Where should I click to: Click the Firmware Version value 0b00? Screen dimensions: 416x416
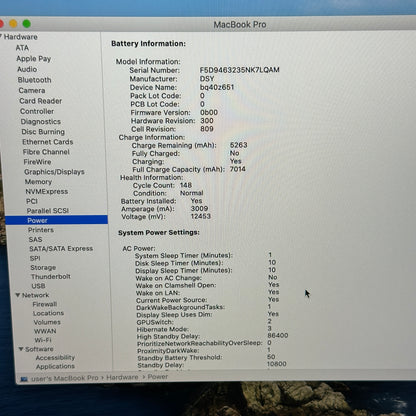[209, 112]
